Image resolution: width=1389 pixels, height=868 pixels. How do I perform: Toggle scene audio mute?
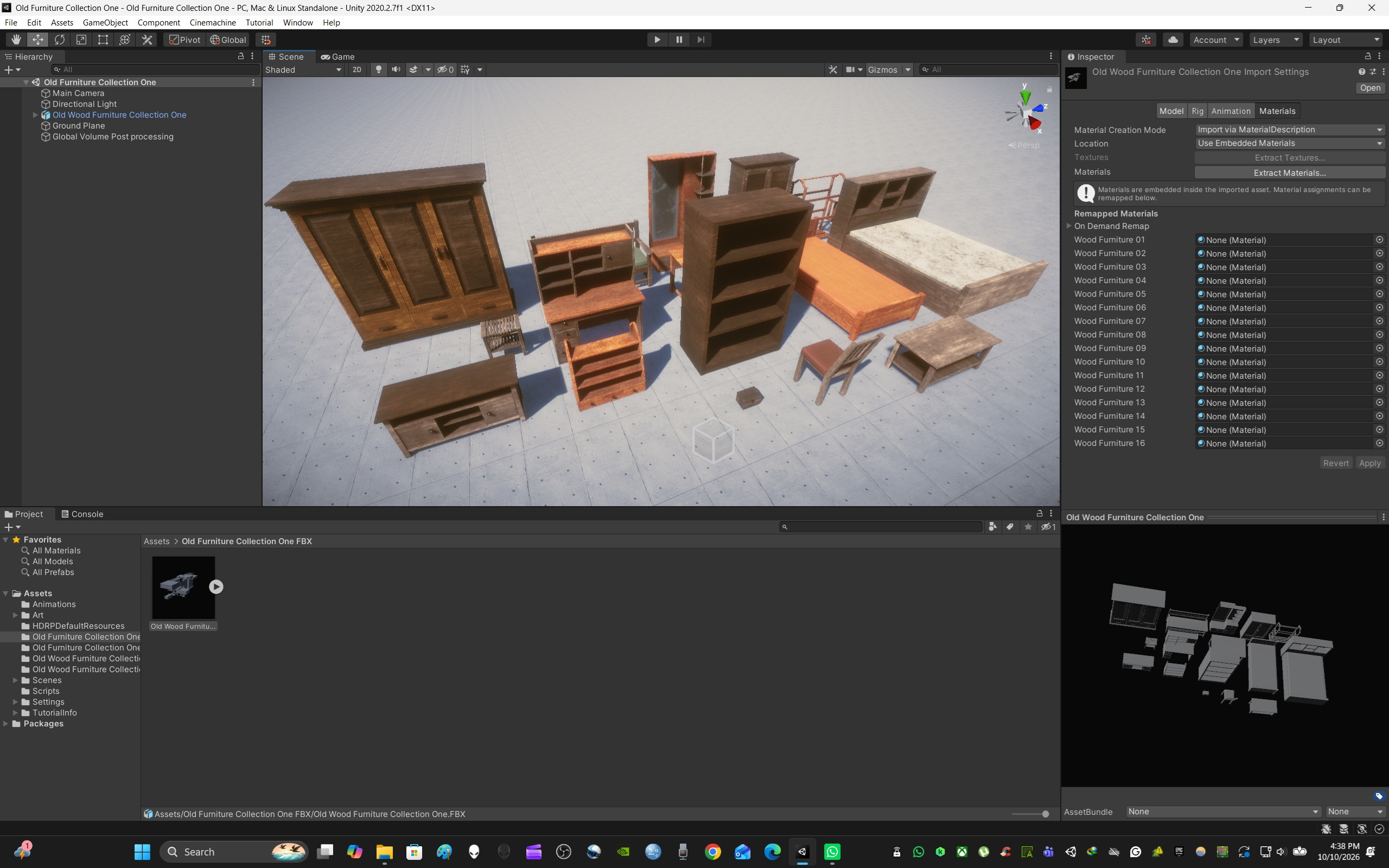pyautogui.click(x=396, y=69)
